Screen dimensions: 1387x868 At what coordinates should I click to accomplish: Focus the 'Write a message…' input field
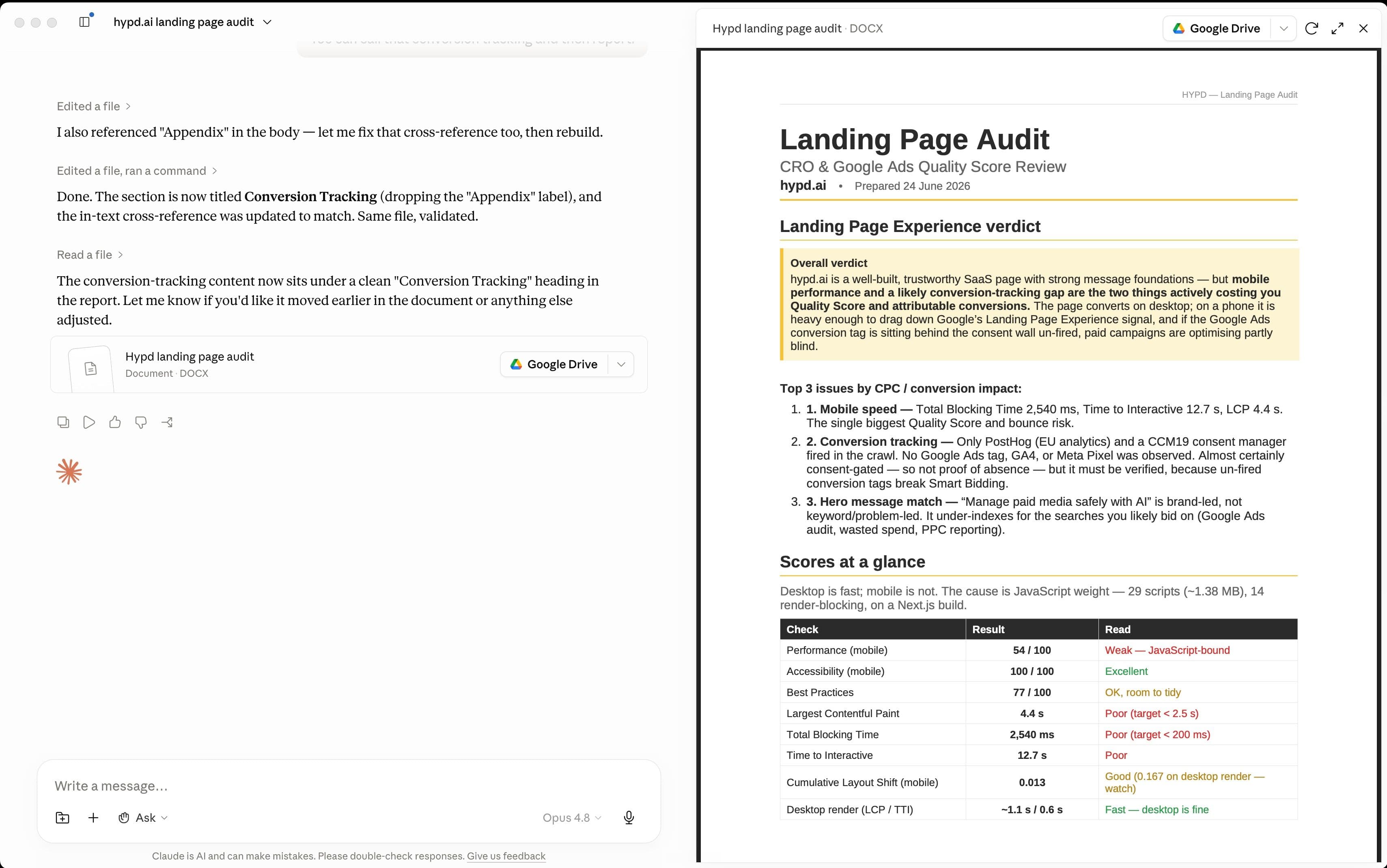click(x=349, y=785)
